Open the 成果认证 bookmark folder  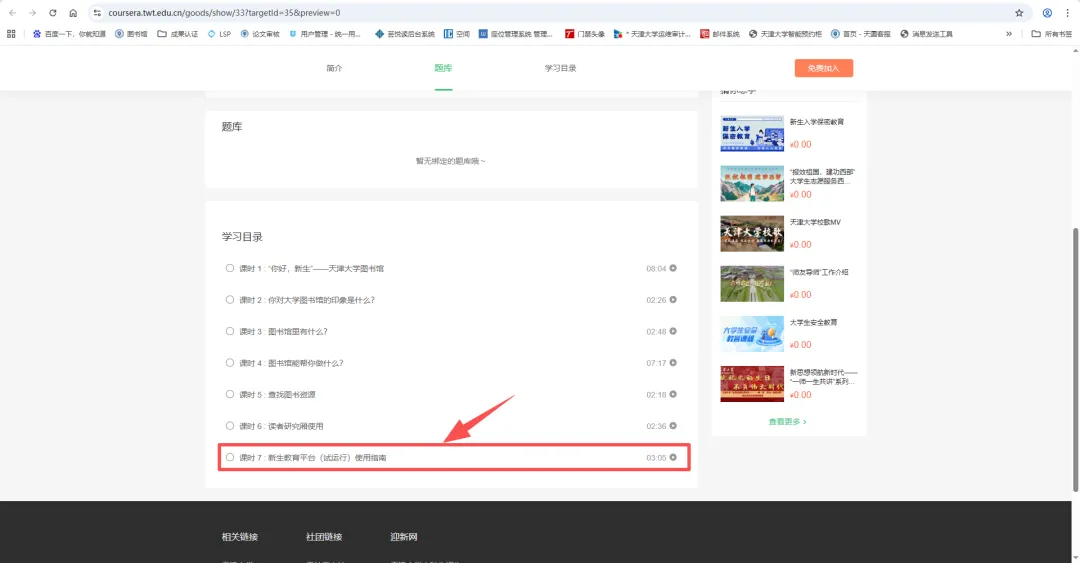177,33
